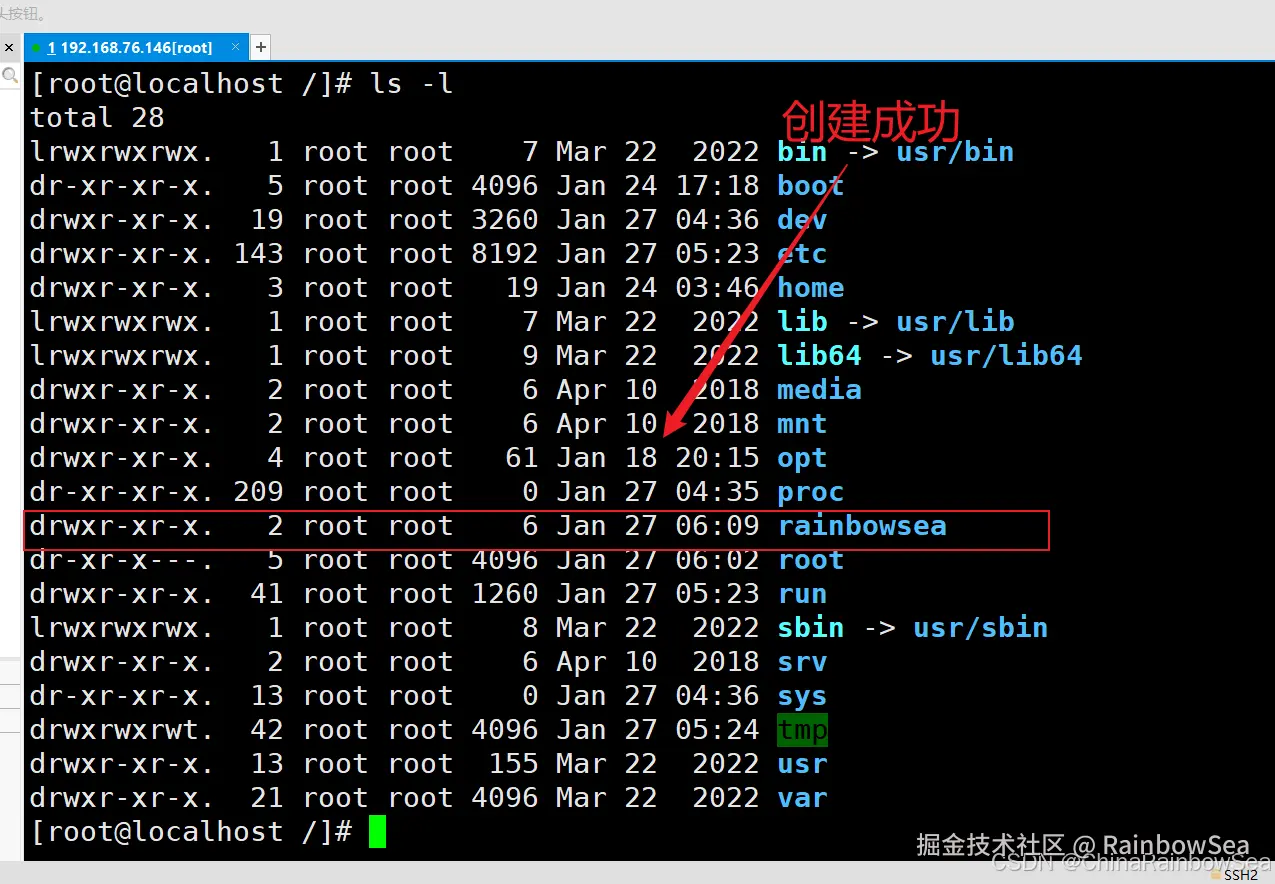Click the magnifier search icon in left sidebar
The width and height of the screenshot is (1275, 884).
pyautogui.click(x=9, y=75)
